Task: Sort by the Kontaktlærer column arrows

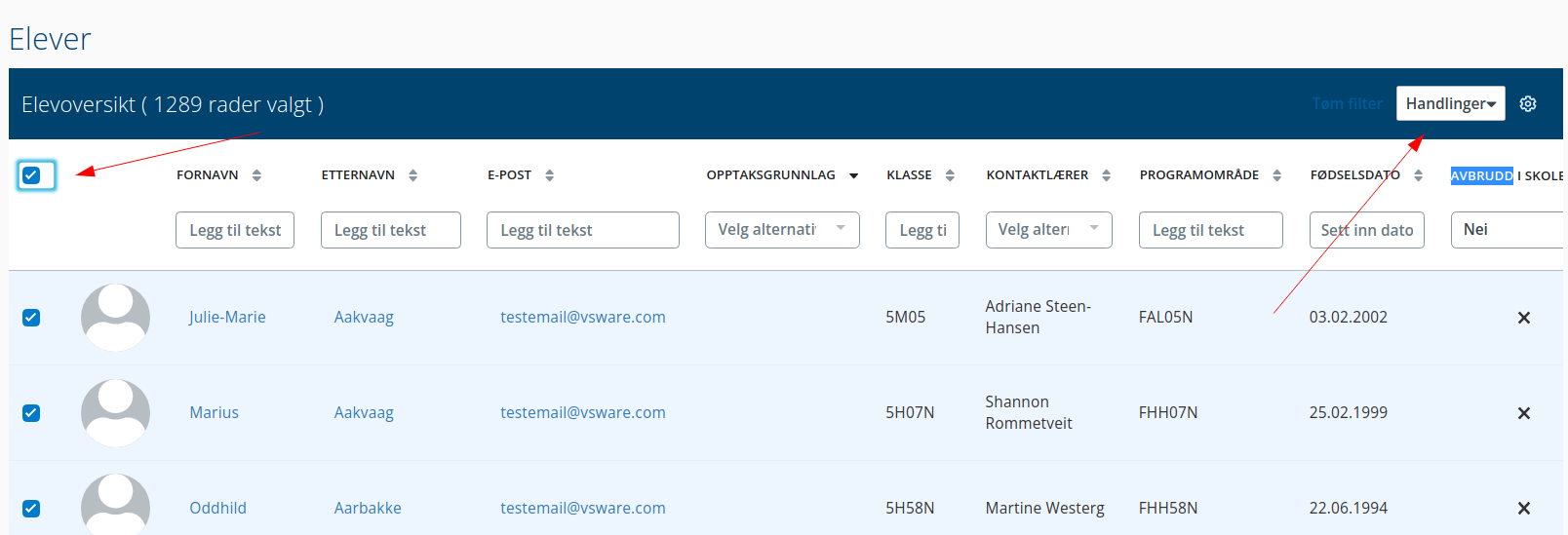Action: [1106, 175]
